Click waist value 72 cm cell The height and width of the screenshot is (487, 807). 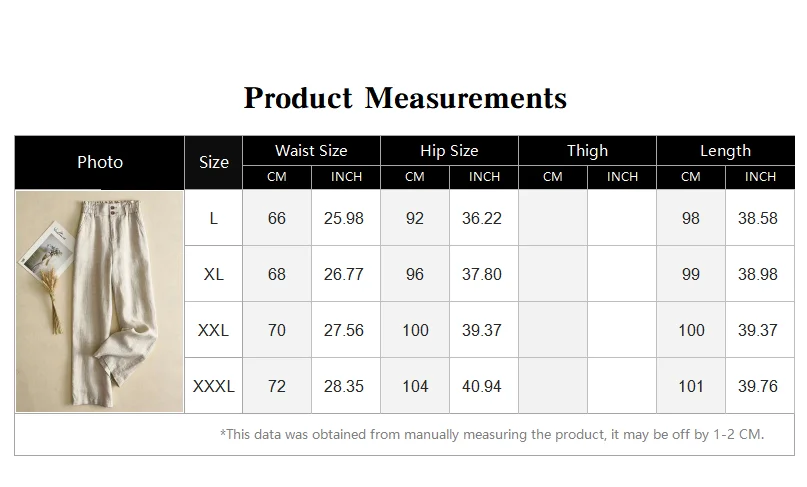(x=277, y=386)
